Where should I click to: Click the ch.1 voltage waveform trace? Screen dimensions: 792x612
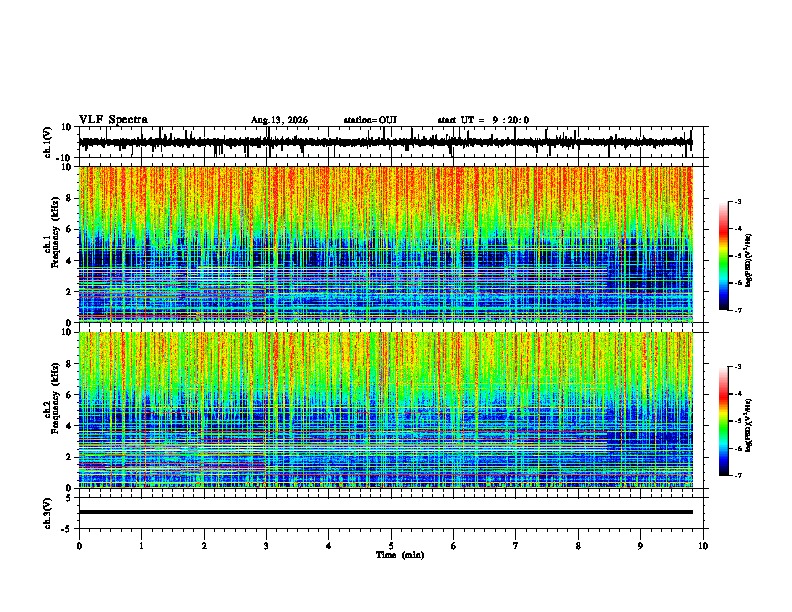385,142
